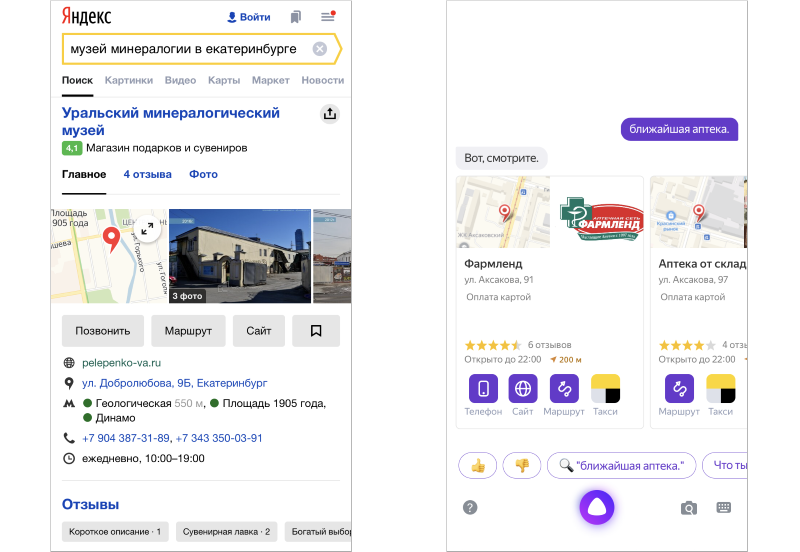Call the number +7 343 350-03-91
The width and height of the screenshot is (800, 552).
tap(219, 438)
